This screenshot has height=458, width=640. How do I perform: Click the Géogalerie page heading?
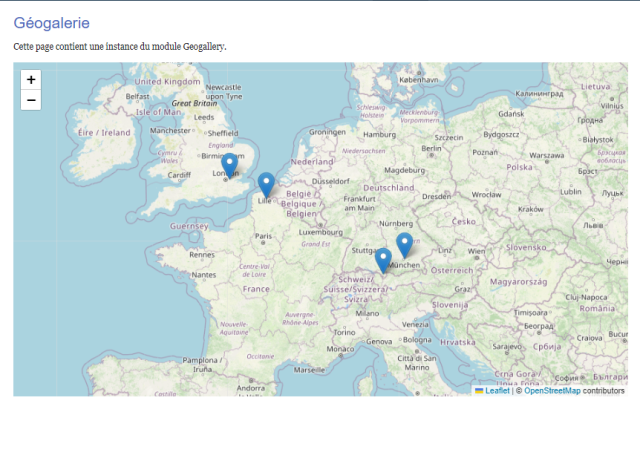click(x=51, y=23)
